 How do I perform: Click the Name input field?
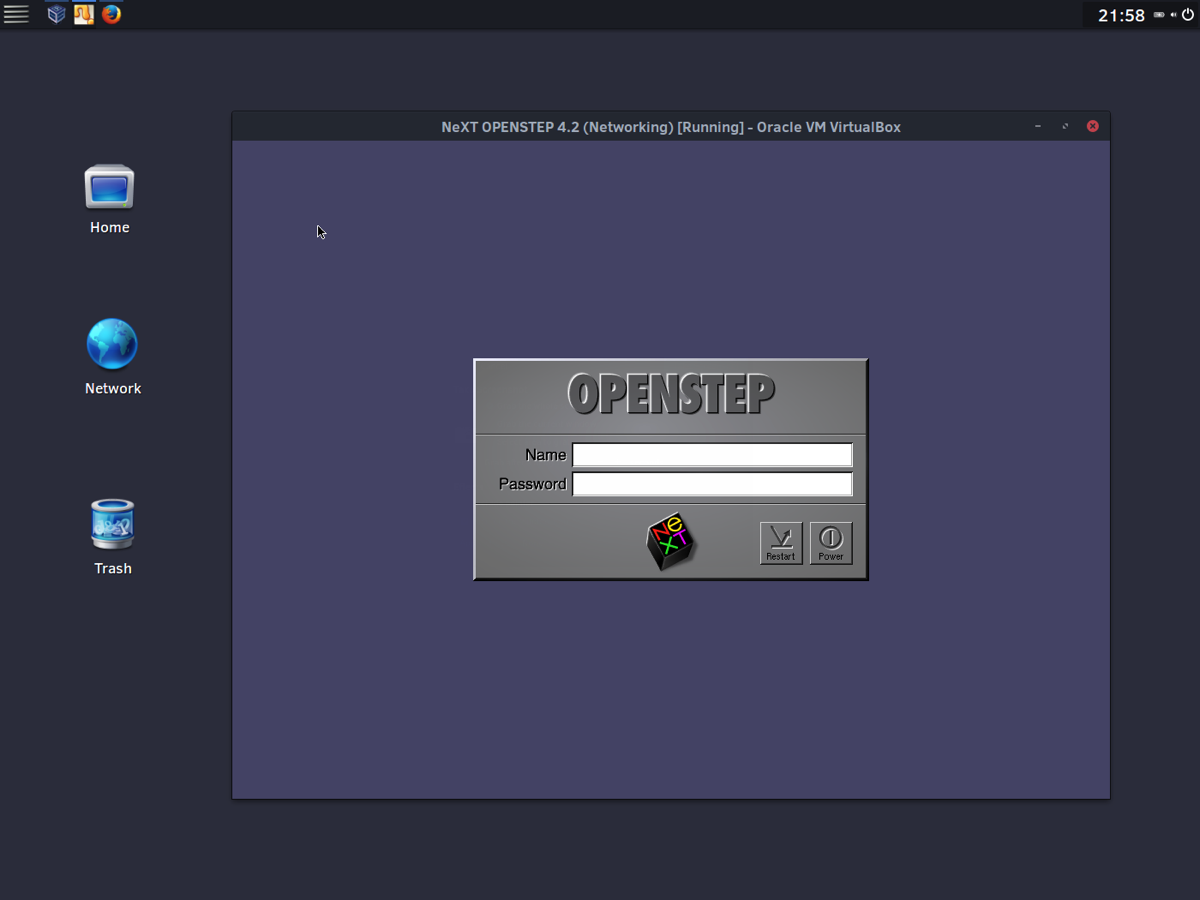tap(712, 455)
